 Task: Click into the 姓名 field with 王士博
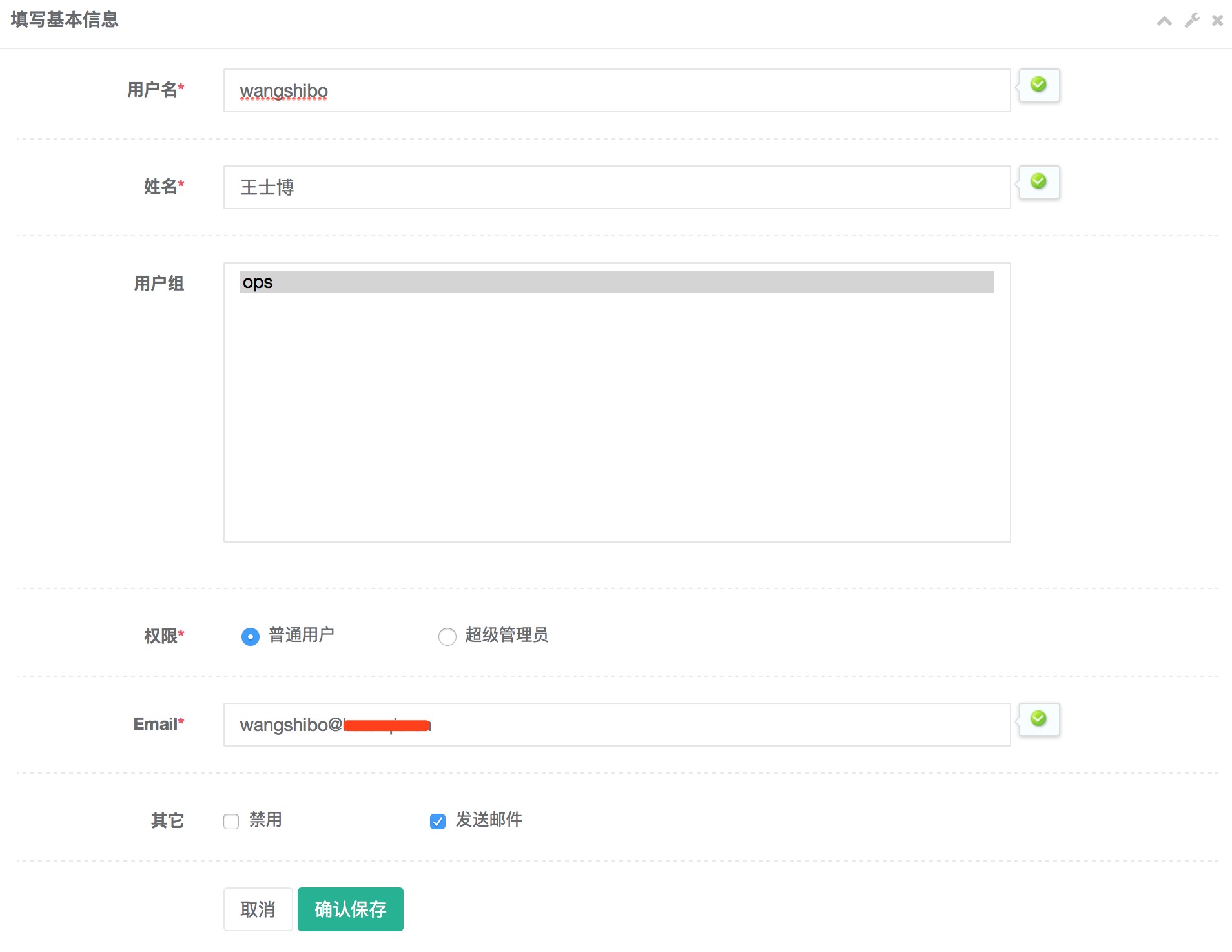(617, 187)
